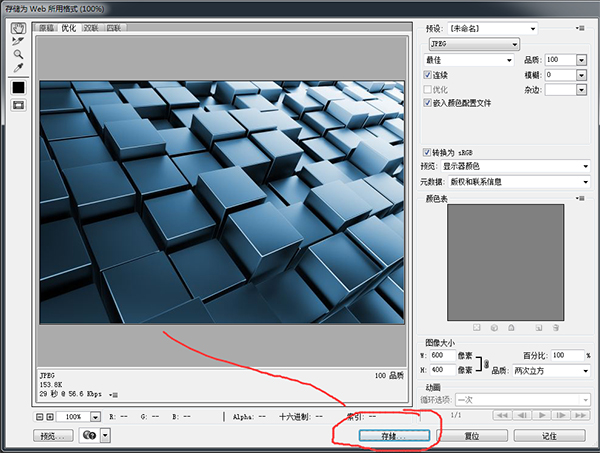Open the 颜色表 panel menu icon
This screenshot has width=600, height=453.
pyautogui.click(x=580, y=198)
